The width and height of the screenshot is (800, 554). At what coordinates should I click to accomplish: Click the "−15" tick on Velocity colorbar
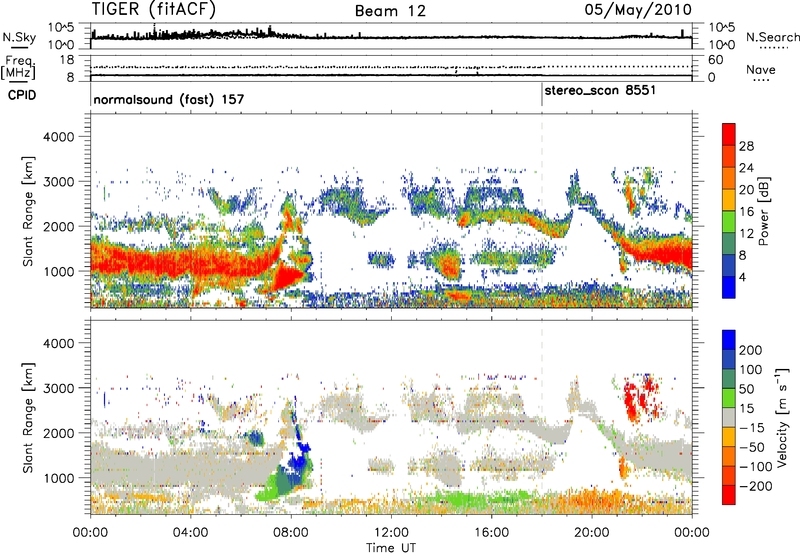click(752, 428)
